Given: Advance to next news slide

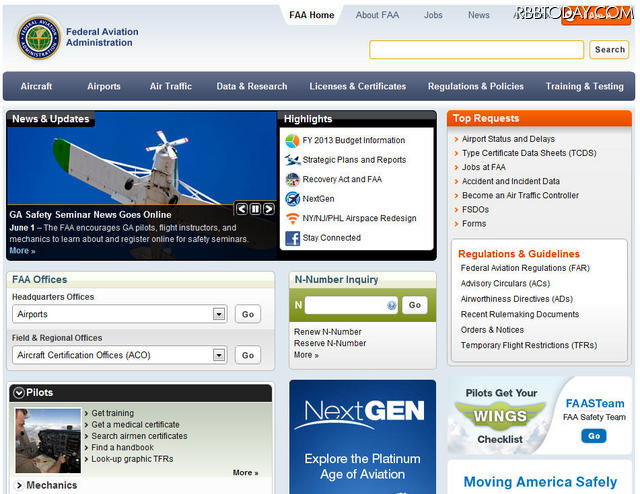Looking at the screenshot, I should (269, 209).
